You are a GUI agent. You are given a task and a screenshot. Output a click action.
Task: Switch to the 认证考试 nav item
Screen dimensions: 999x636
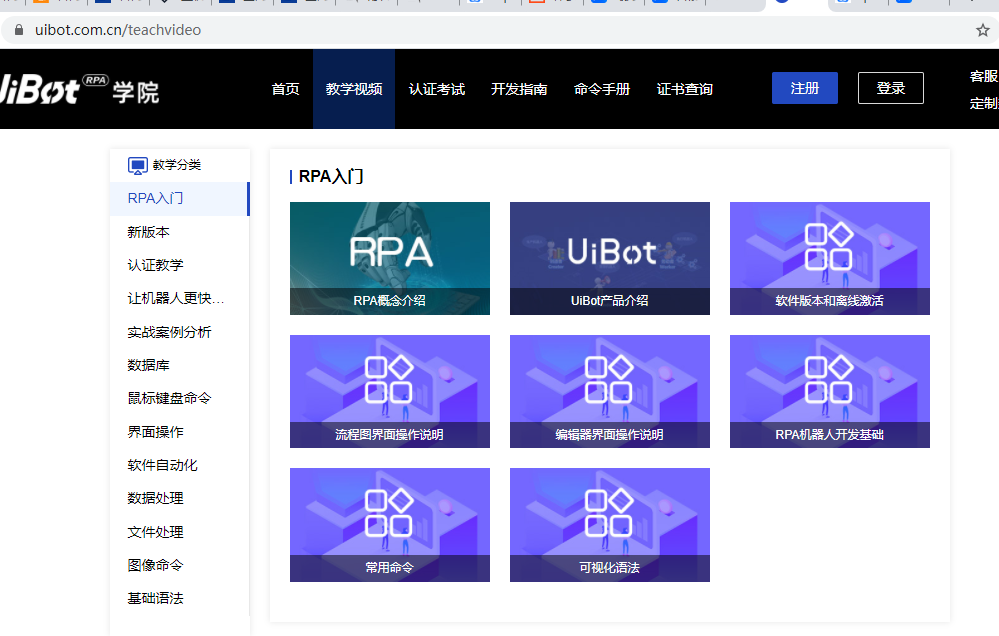(436, 88)
